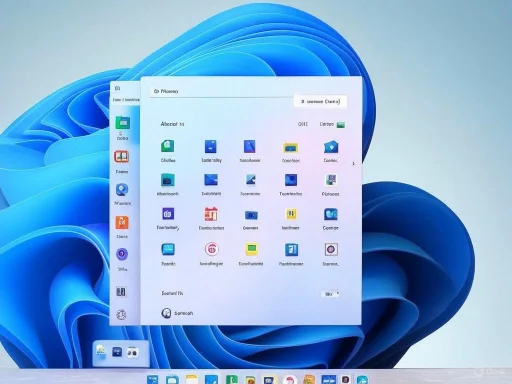Launch dark blue square app with round shadow
This screenshot has width=512, height=384.
point(291,180)
